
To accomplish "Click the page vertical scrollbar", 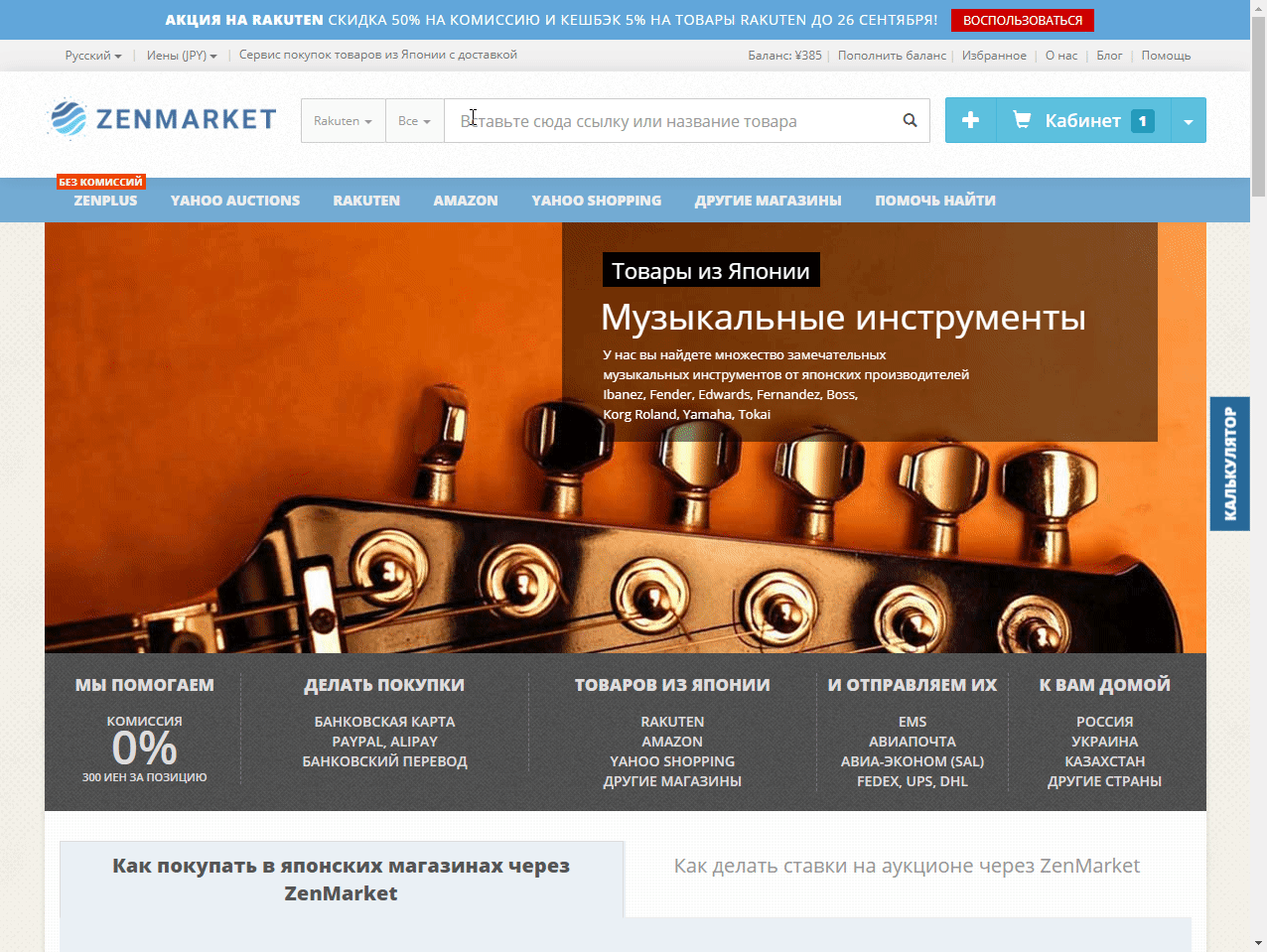I will [1258, 476].
